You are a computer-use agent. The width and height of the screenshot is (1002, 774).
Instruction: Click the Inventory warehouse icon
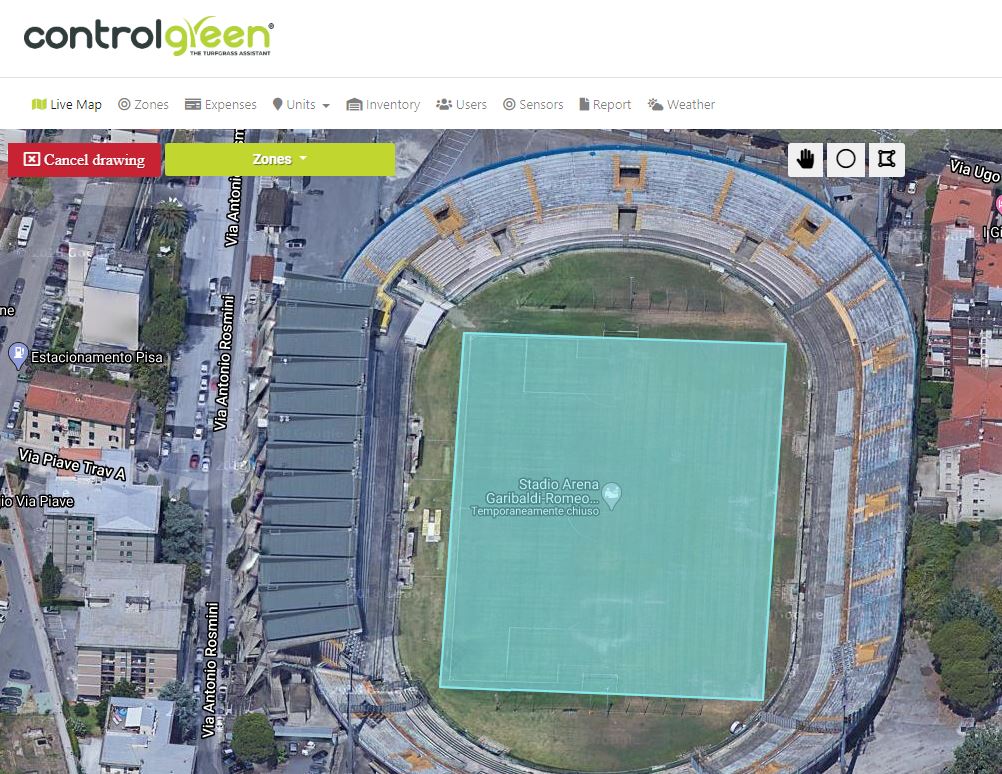coord(354,104)
